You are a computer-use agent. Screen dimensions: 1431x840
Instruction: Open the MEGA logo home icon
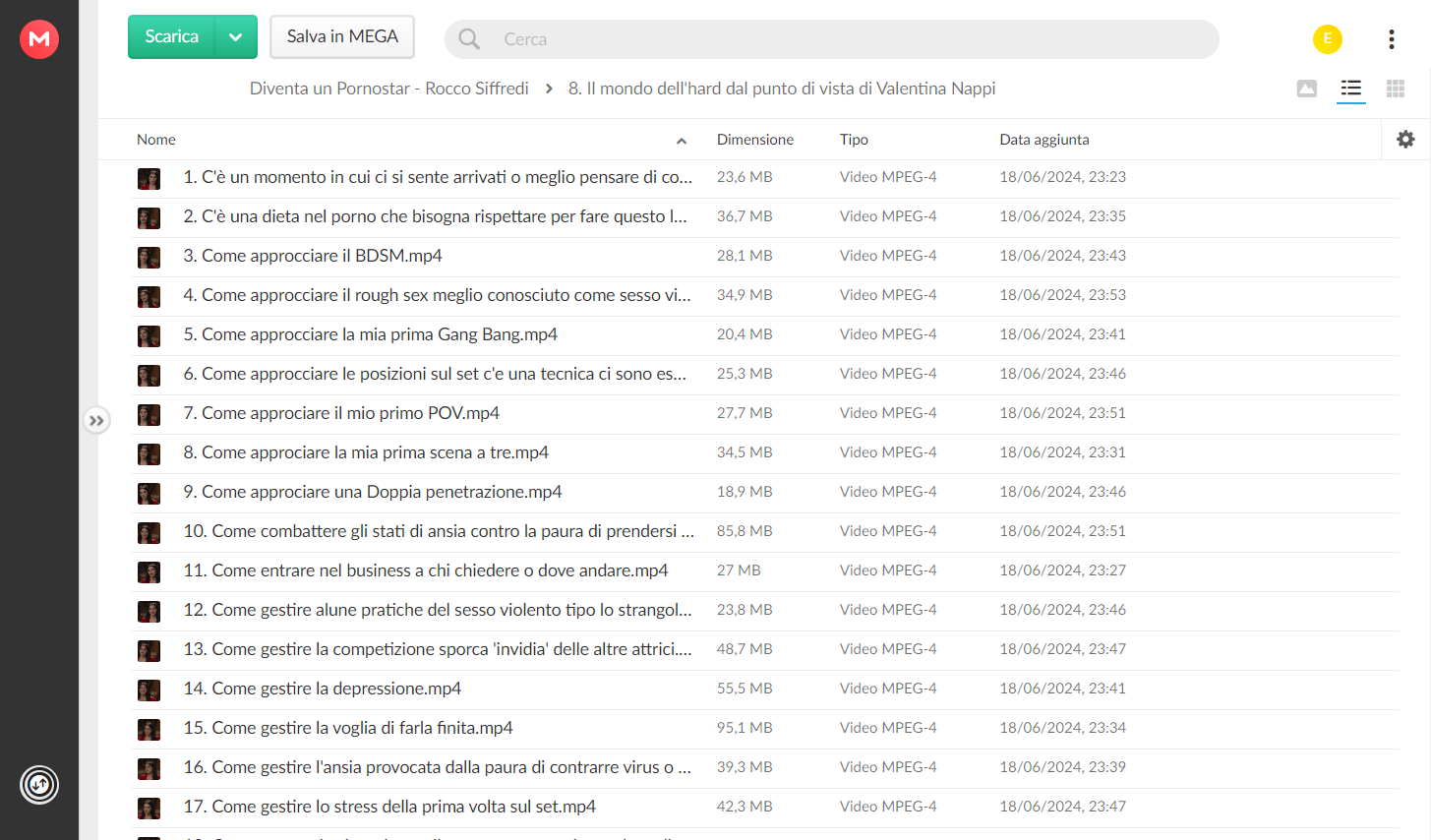tap(39, 38)
